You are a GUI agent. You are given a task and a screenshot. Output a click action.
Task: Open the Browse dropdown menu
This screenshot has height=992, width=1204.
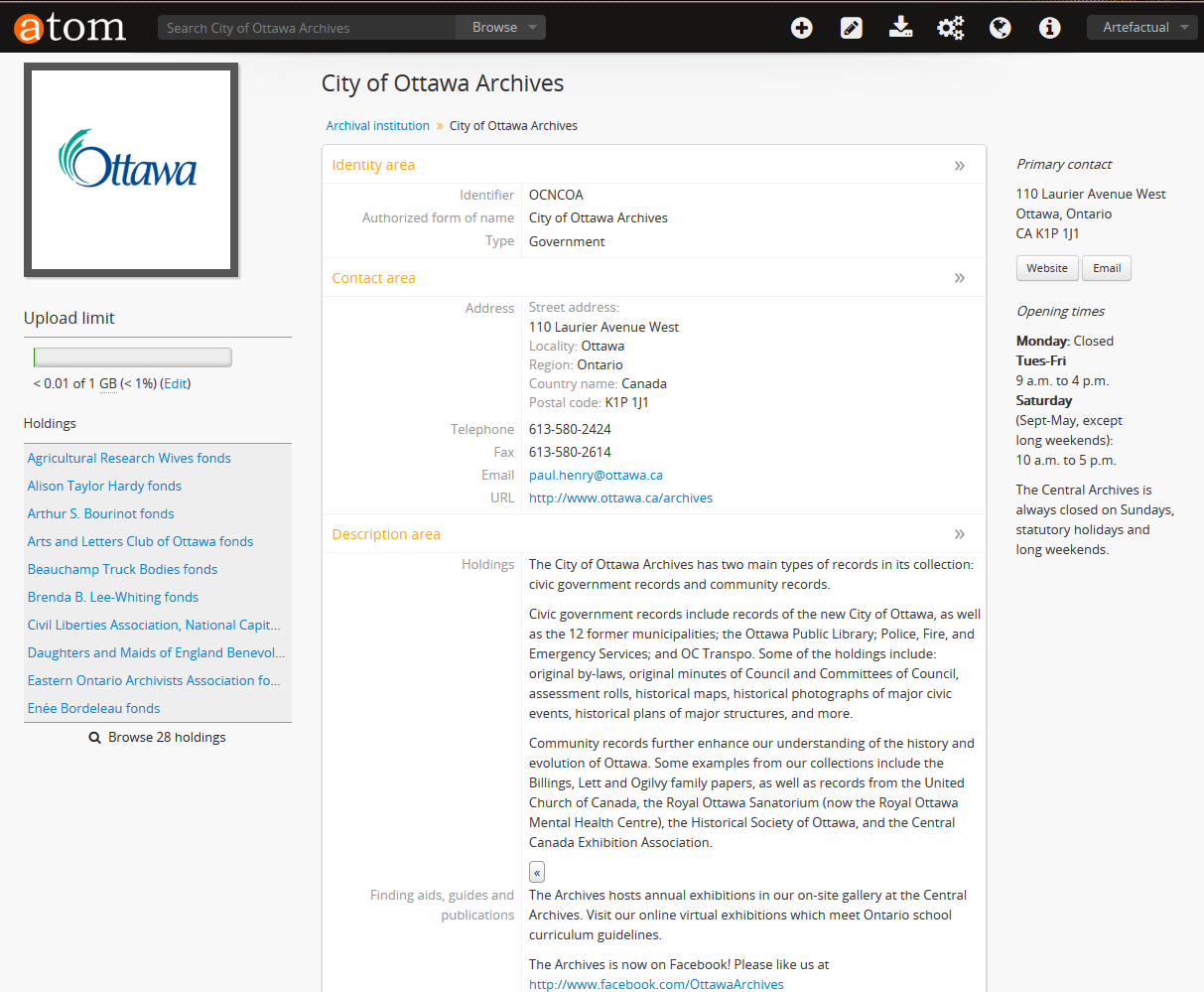pos(501,28)
